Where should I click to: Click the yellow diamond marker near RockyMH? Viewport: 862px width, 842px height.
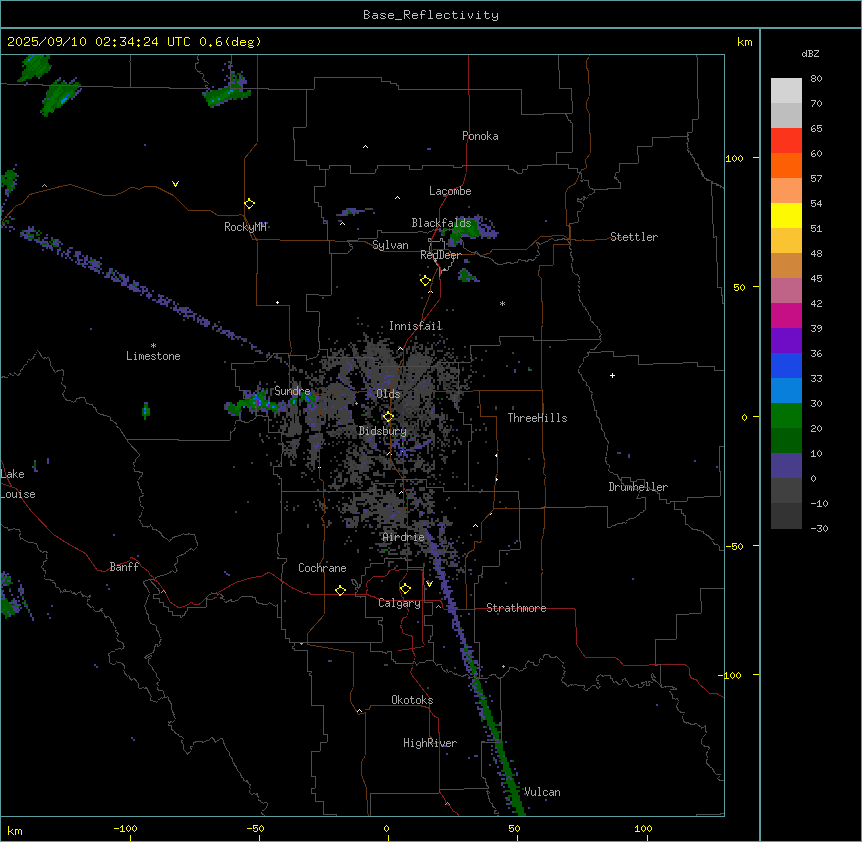pos(250,203)
